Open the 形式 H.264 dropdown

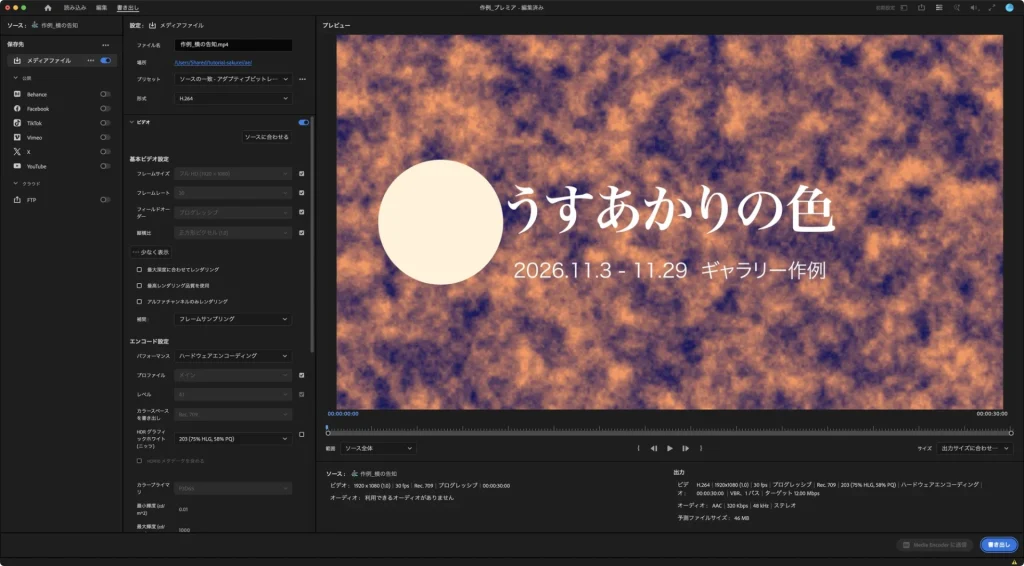(233, 99)
